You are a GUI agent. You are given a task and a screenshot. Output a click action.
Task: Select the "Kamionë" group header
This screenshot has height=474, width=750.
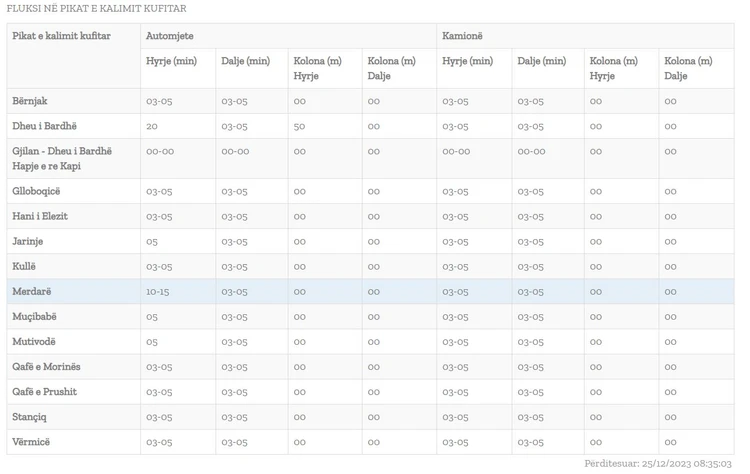point(464,36)
